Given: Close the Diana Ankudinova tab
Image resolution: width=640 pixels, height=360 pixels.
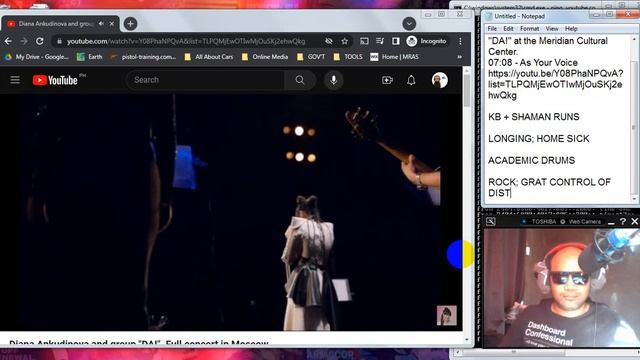Looking at the screenshot, I should pyautogui.click(x=112, y=24).
